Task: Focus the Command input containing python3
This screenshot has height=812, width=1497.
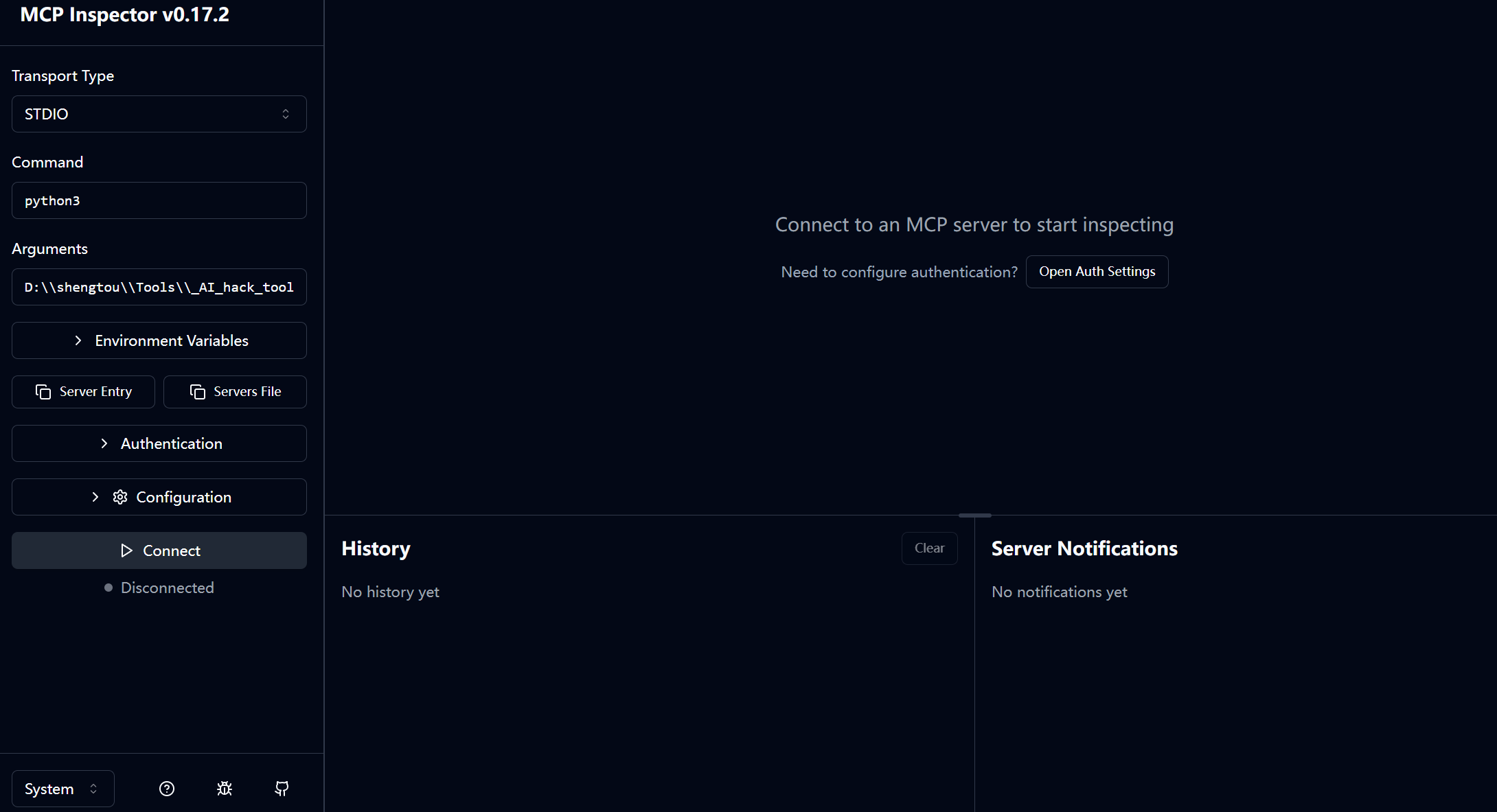Action: (159, 200)
